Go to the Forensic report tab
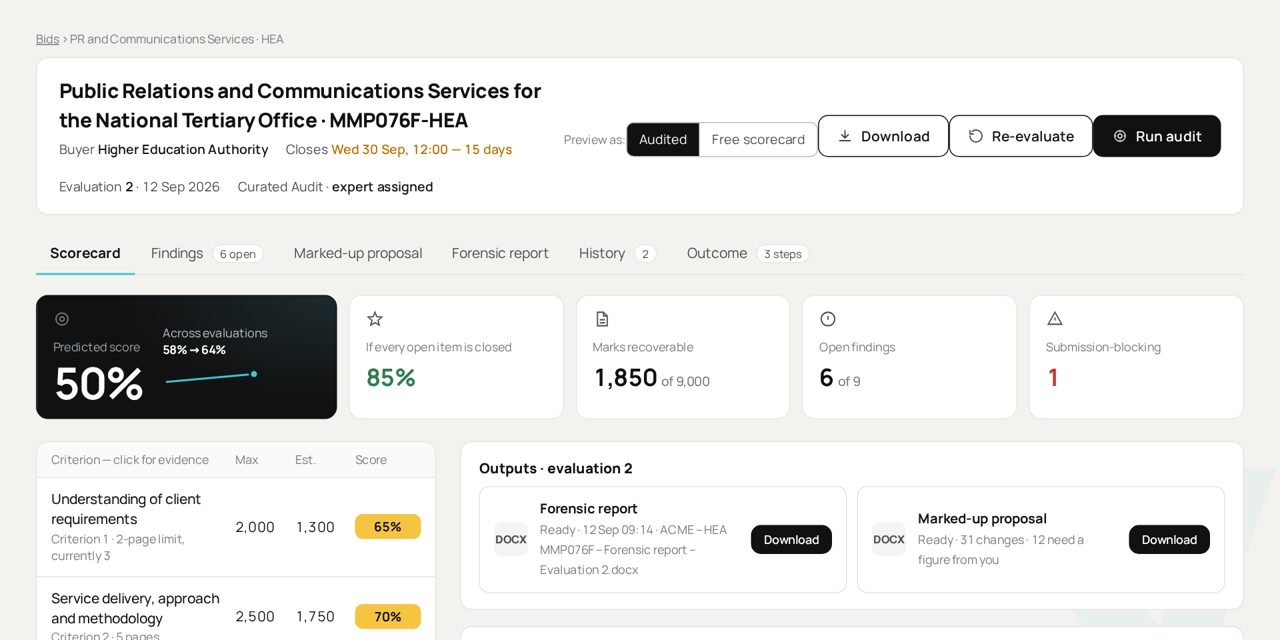1280x640 pixels. (x=500, y=253)
